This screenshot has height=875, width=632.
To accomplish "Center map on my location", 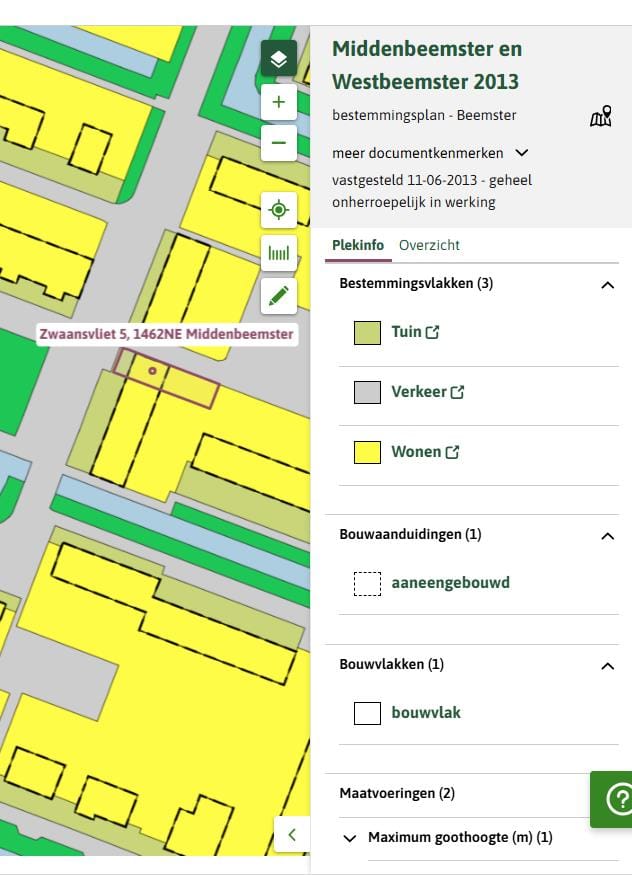I will [278, 210].
